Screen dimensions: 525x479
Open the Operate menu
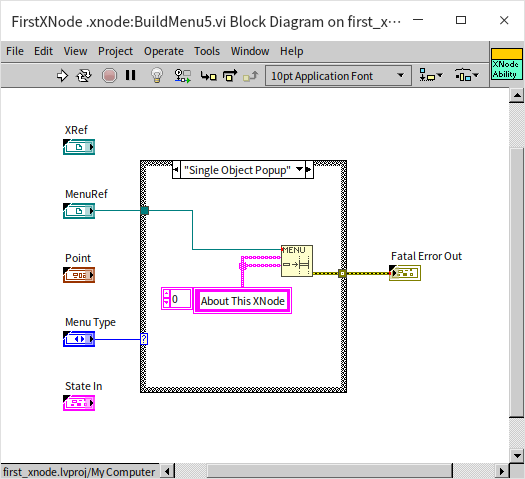coord(164,51)
